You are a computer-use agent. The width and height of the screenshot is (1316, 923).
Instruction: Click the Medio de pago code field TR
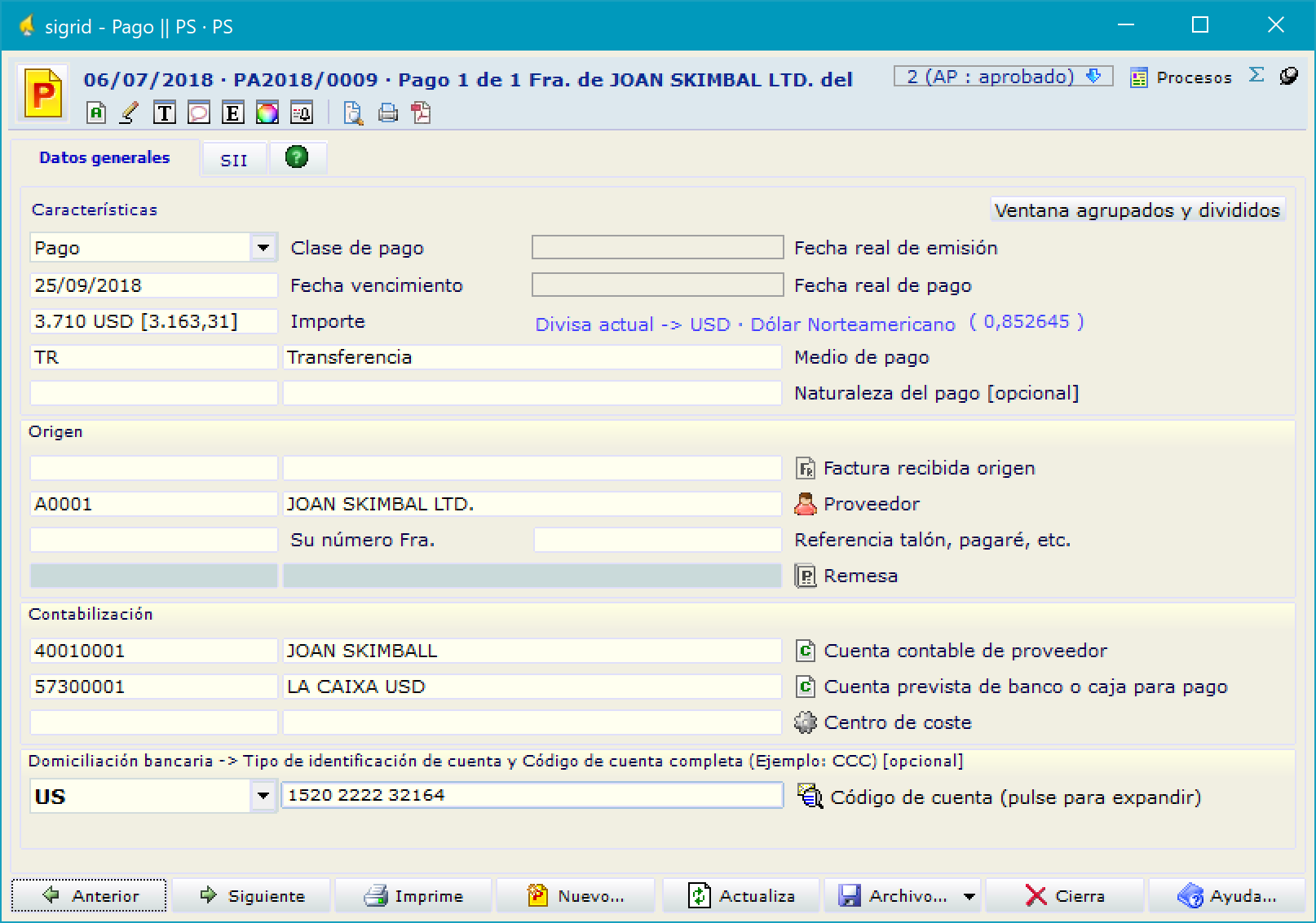154,357
